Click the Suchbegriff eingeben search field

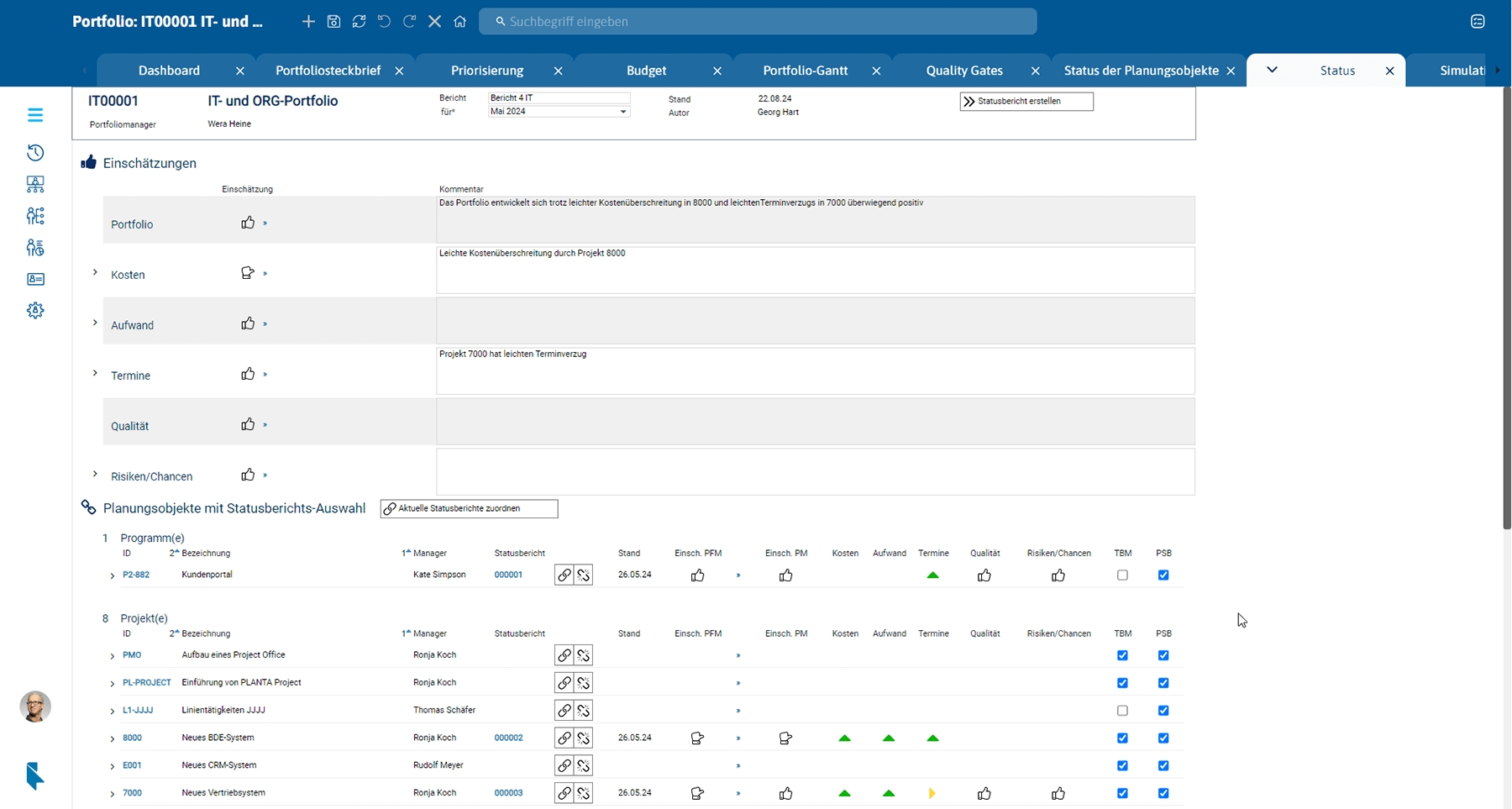tap(756, 22)
